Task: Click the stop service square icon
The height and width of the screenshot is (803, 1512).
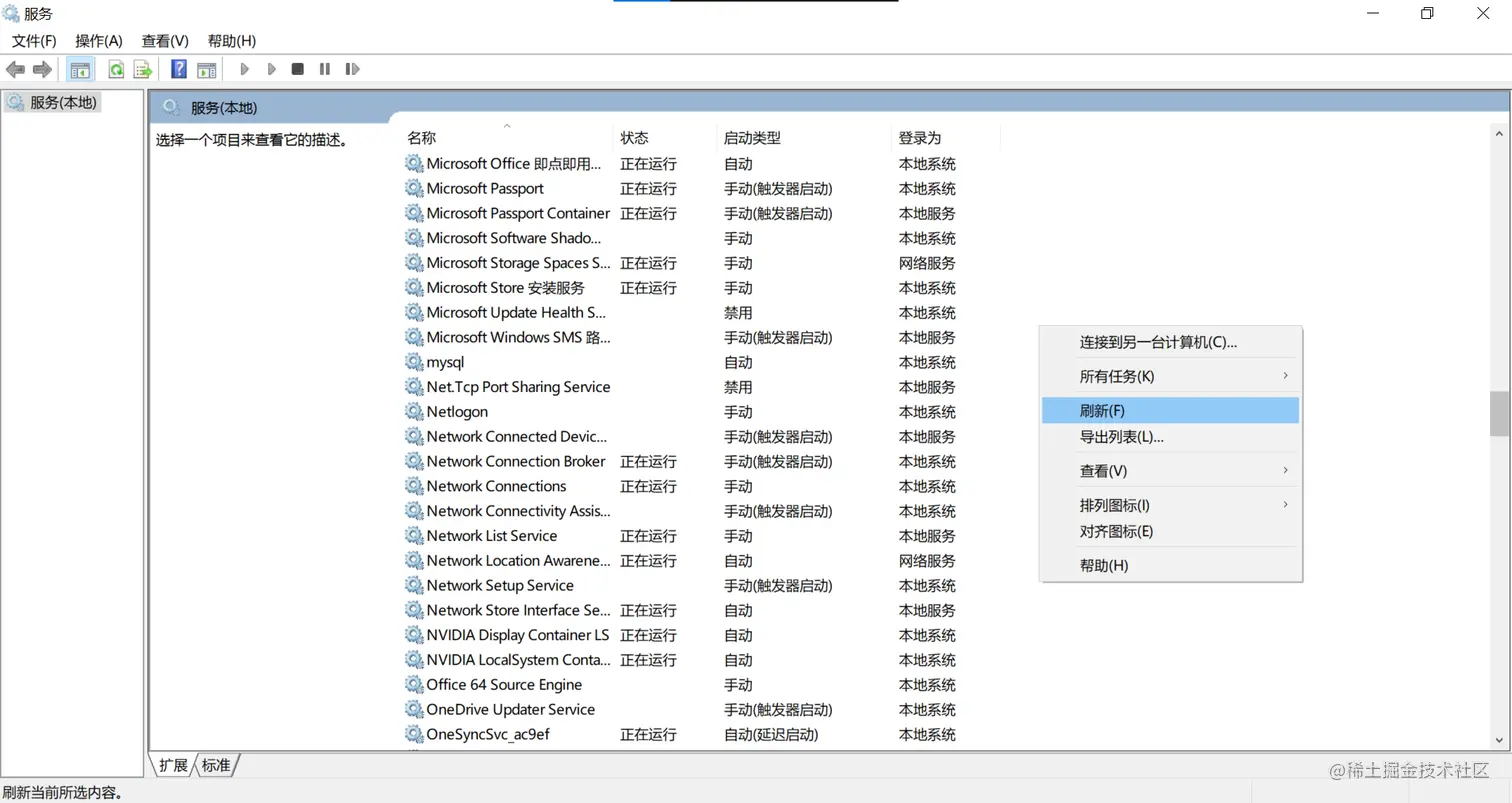Action: [x=297, y=69]
